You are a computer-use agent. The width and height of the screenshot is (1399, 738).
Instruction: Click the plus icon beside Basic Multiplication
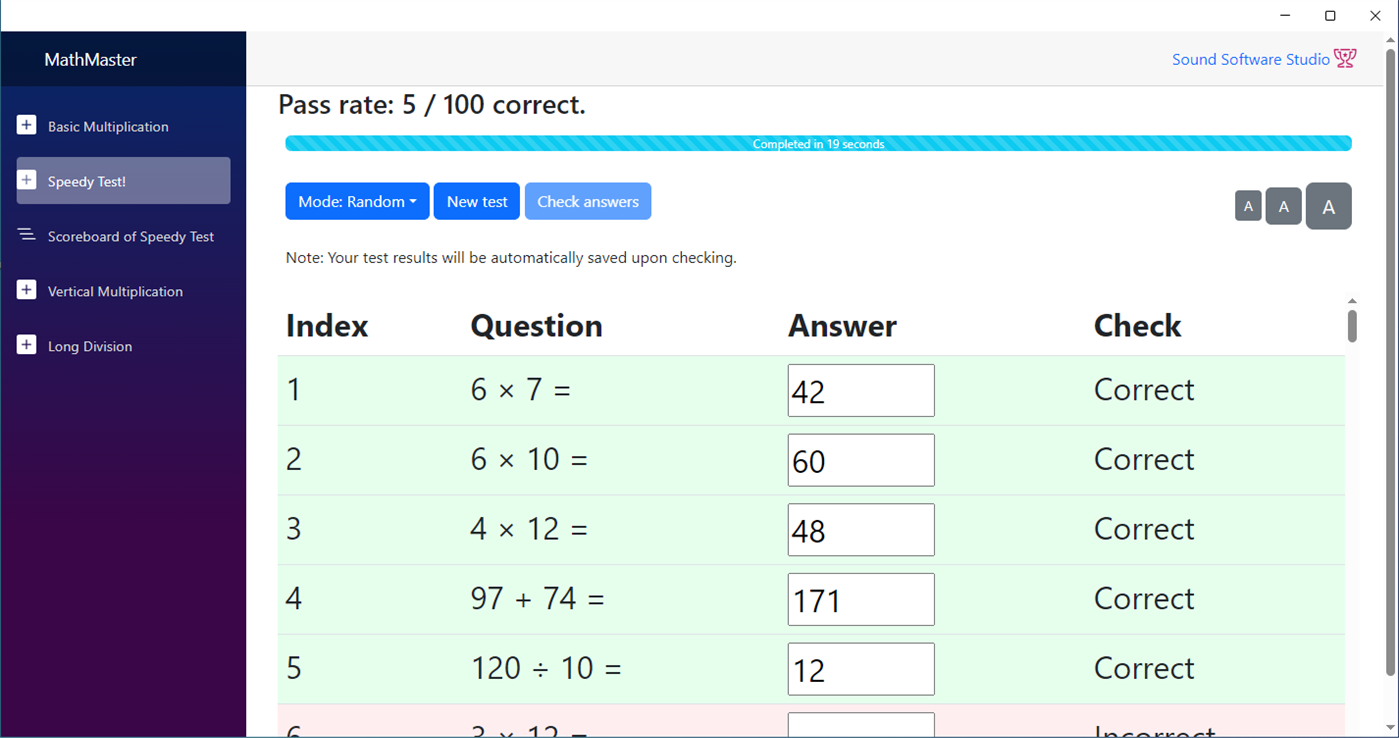25,124
